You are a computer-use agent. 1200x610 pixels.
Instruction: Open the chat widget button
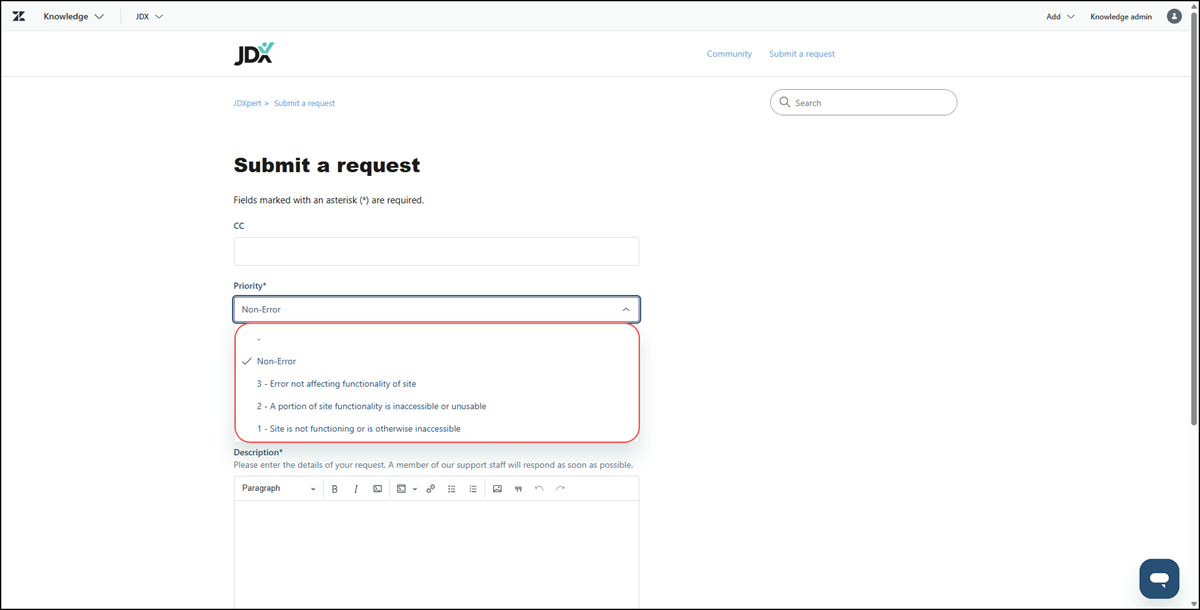tap(1159, 579)
